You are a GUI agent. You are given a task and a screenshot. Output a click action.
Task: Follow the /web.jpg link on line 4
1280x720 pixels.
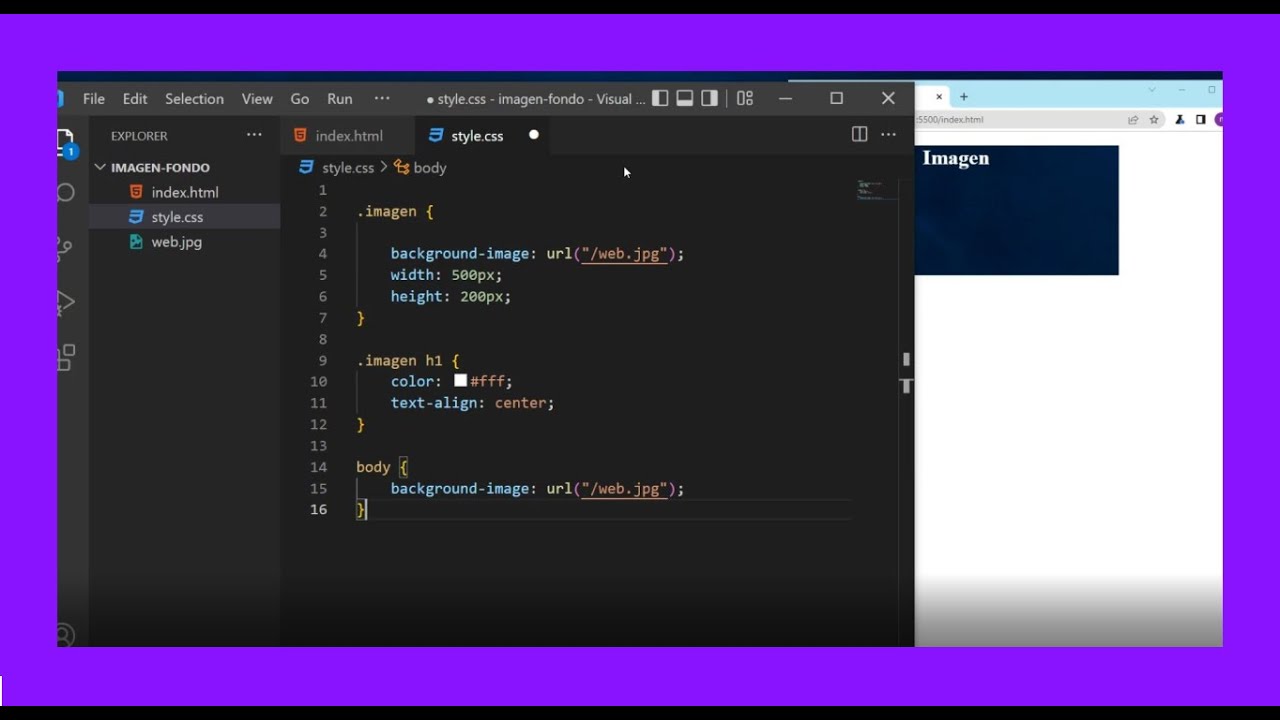pyautogui.click(x=624, y=254)
